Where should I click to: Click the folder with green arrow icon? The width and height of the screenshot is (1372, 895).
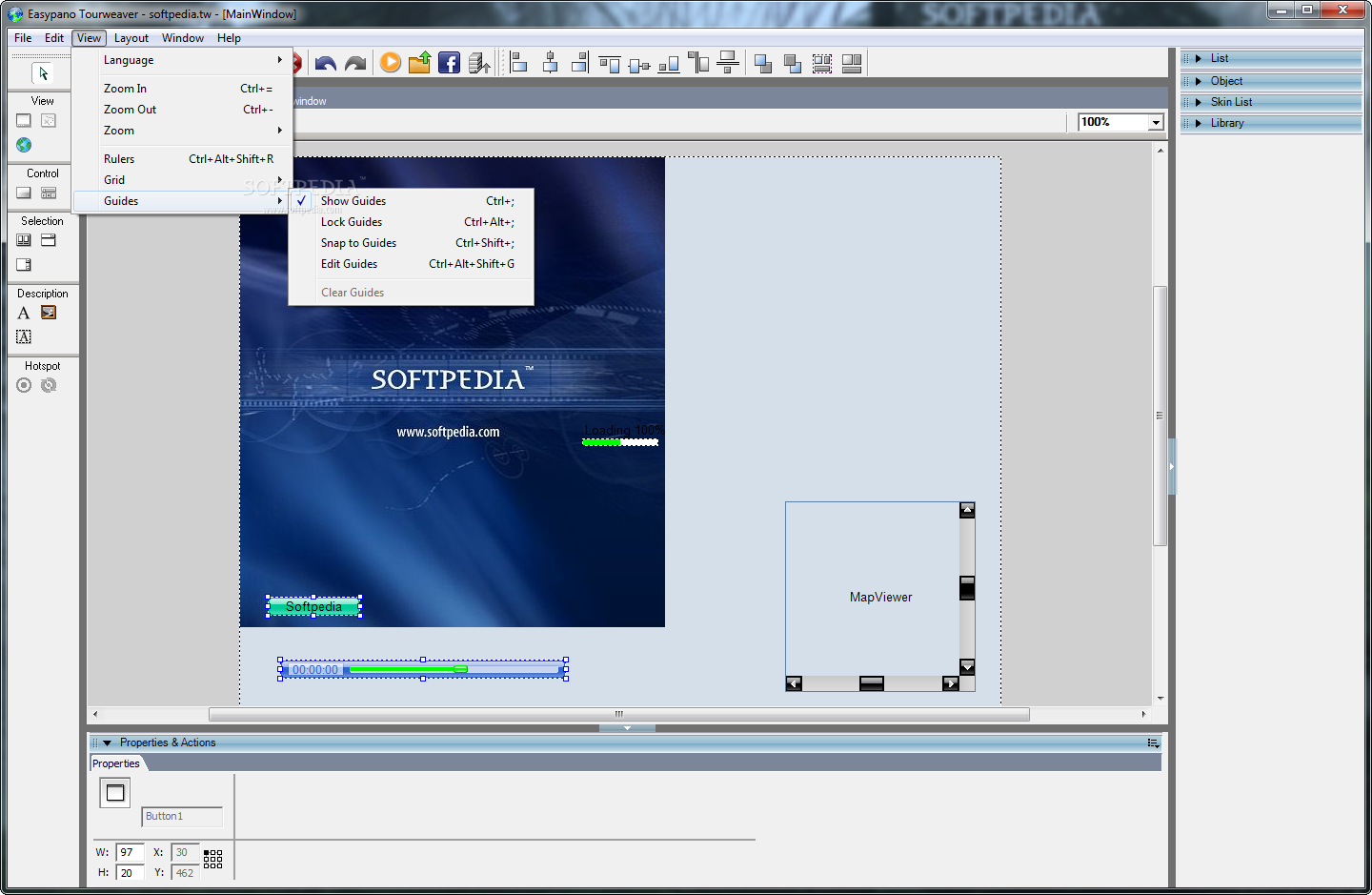(x=419, y=63)
